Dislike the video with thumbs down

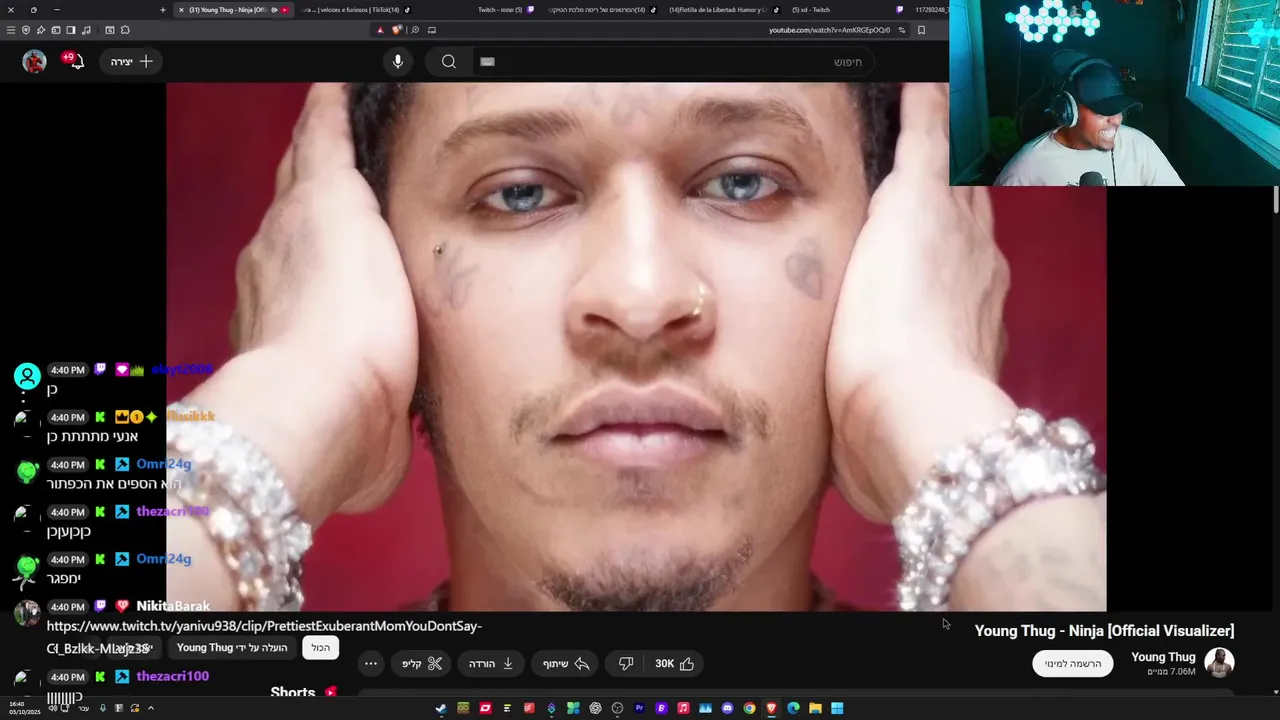pos(626,664)
